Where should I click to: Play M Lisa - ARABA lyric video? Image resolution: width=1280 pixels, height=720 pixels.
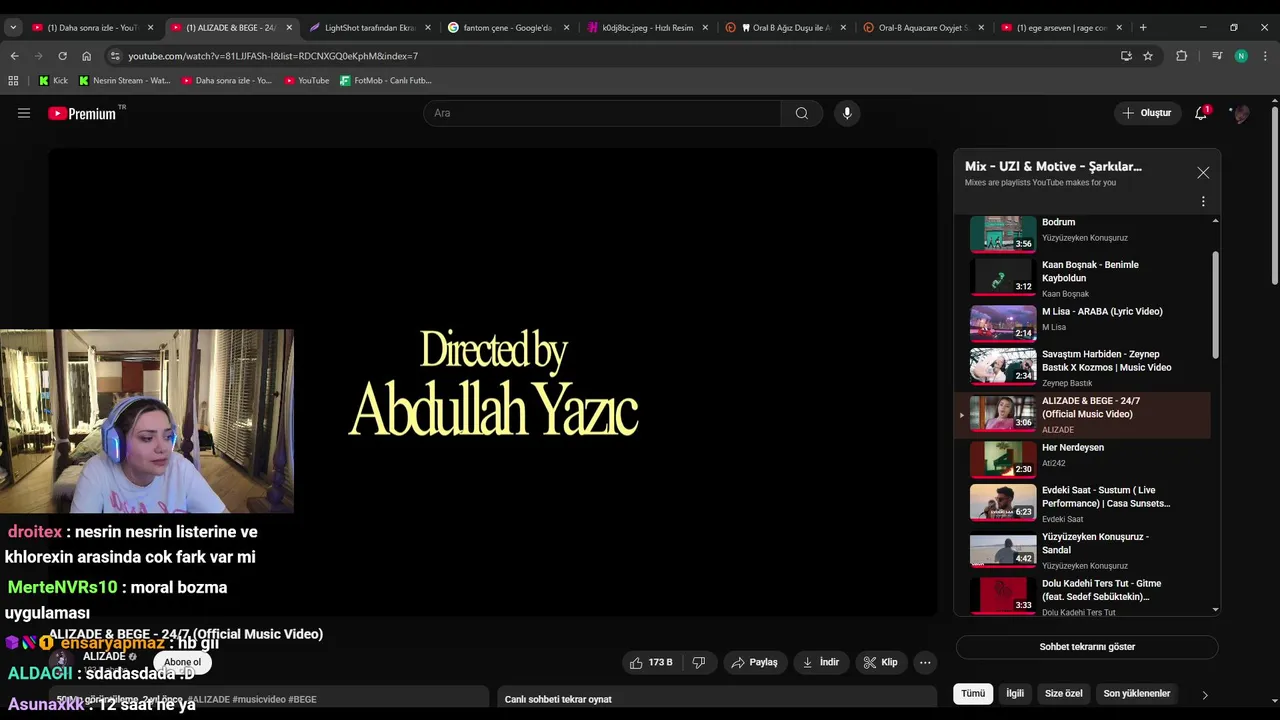point(1082,323)
